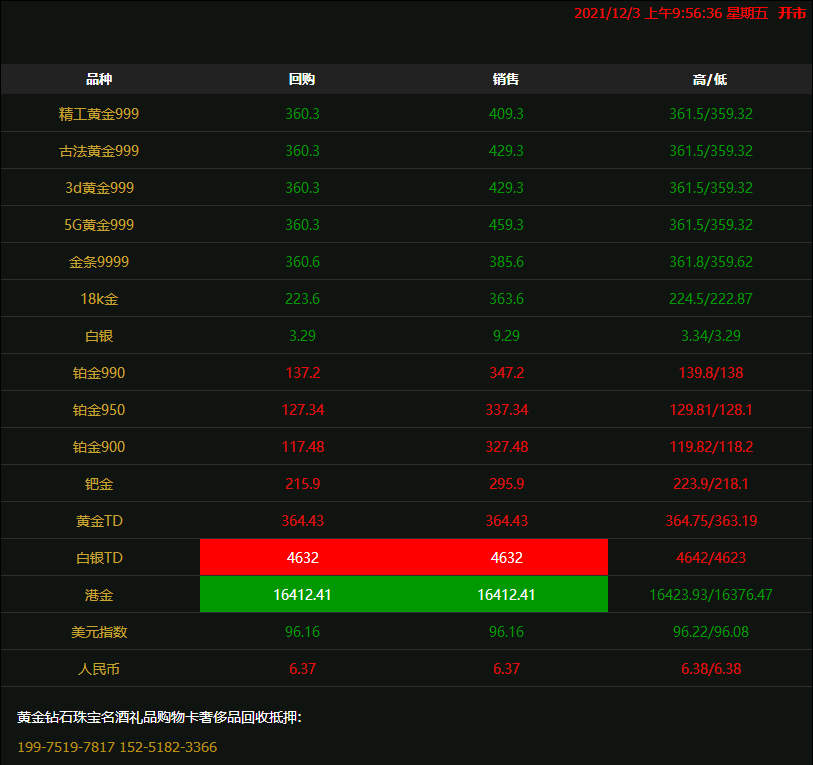Viewport: 813px width, 765px height.
Task: Click the 钯金 high/low value
Action: pos(710,484)
